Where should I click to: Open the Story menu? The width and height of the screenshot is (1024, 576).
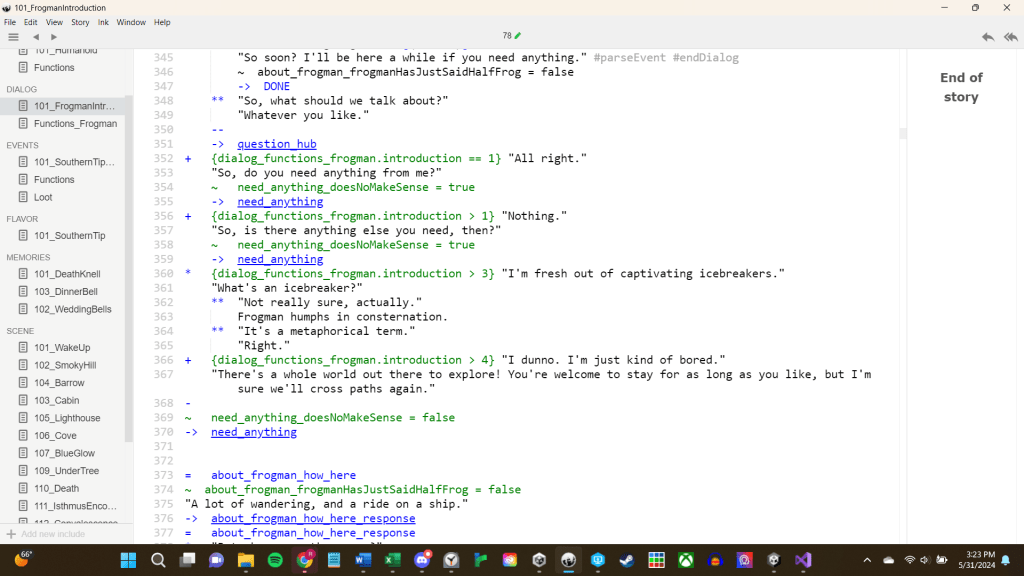tap(80, 22)
